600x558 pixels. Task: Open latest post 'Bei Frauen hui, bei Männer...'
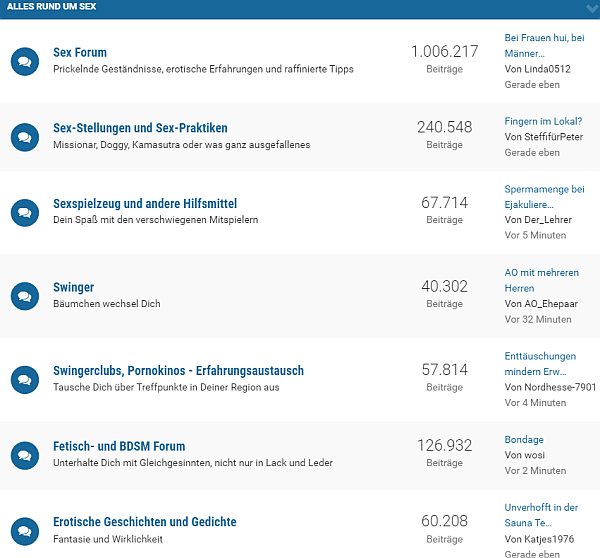pos(544,45)
